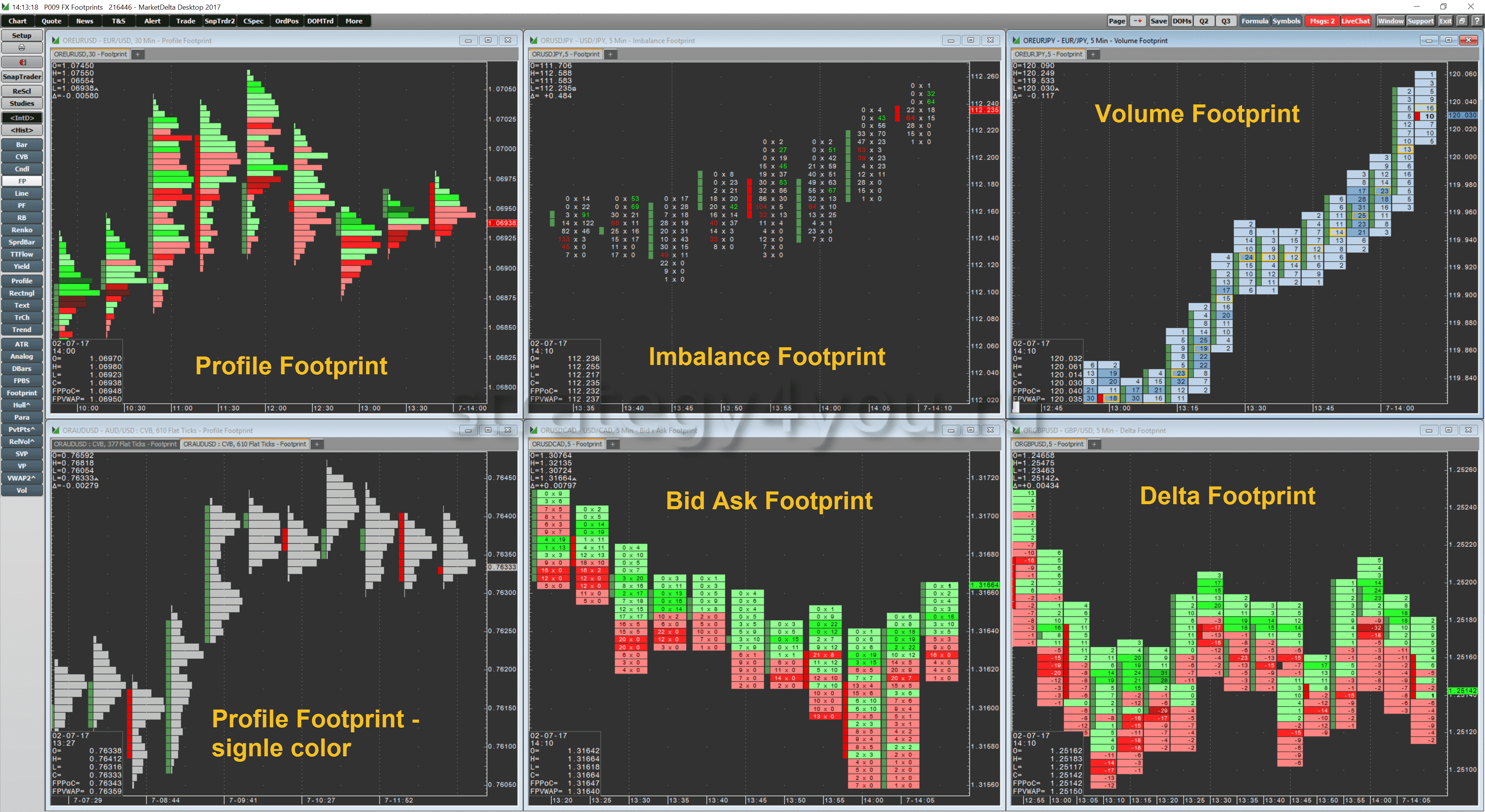Add a new tab in the OREURUSD window

(138, 54)
